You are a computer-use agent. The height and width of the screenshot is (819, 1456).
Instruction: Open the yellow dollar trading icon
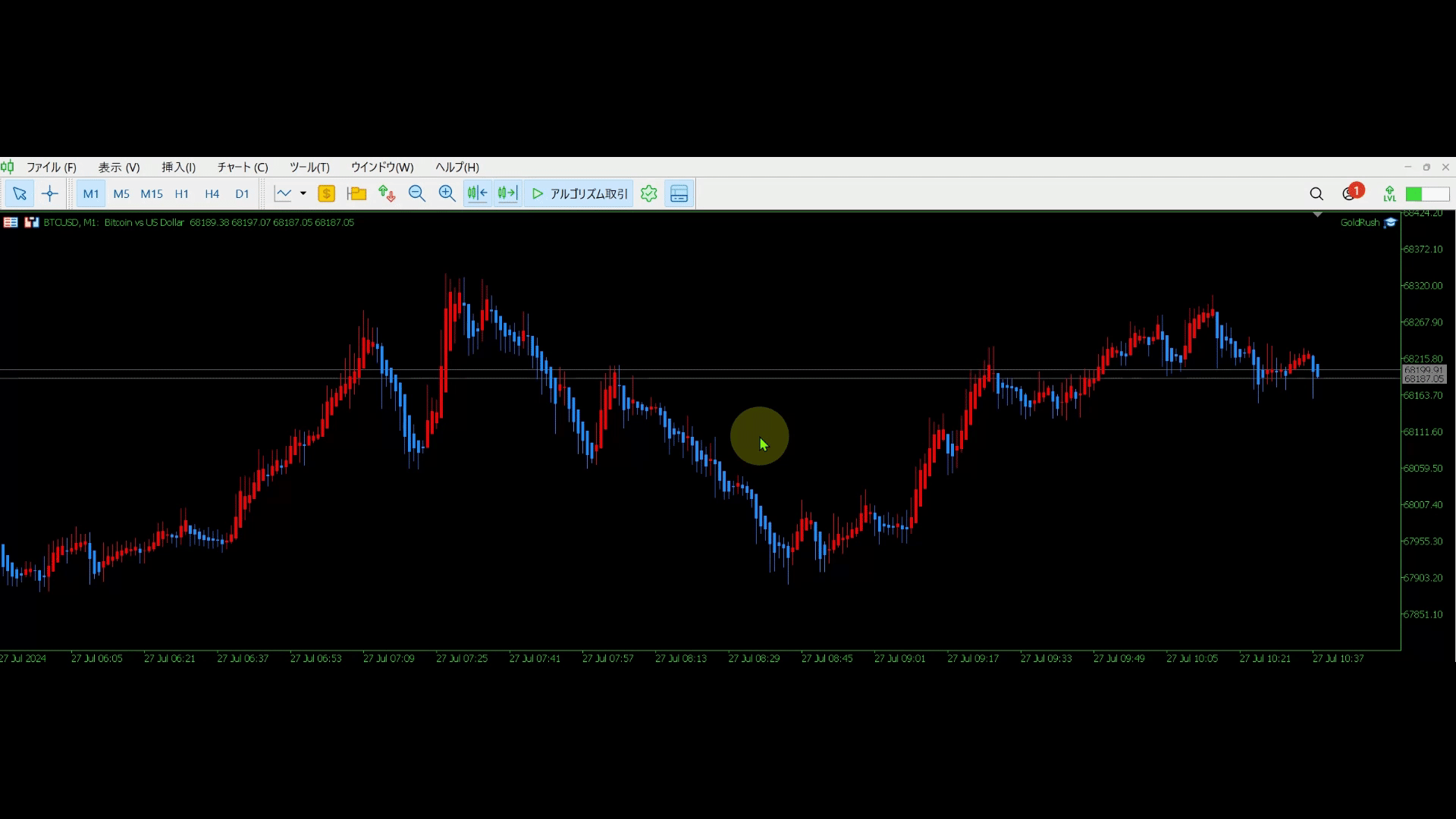[326, 194]
